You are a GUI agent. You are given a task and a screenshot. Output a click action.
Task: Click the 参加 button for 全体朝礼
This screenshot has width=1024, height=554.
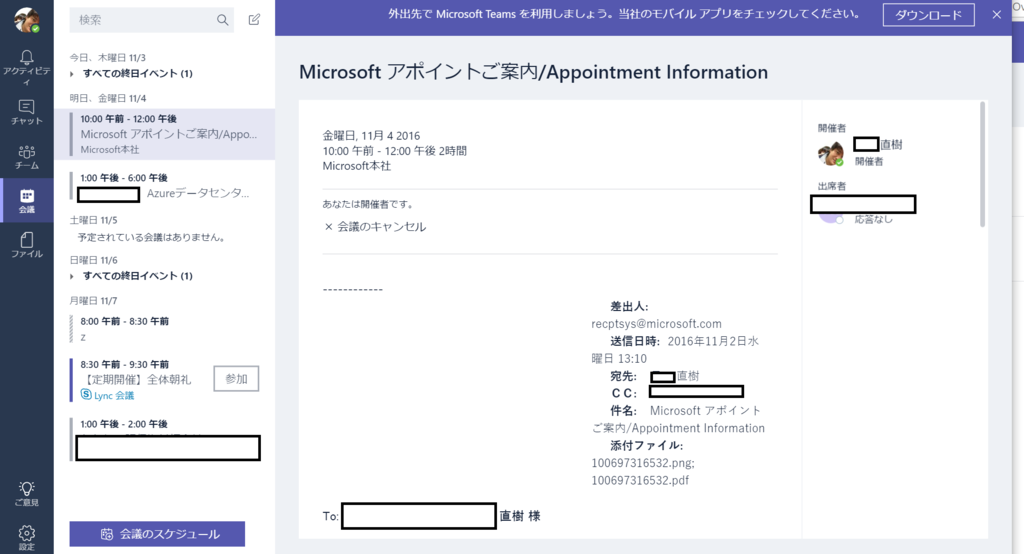tap(236, 379)
